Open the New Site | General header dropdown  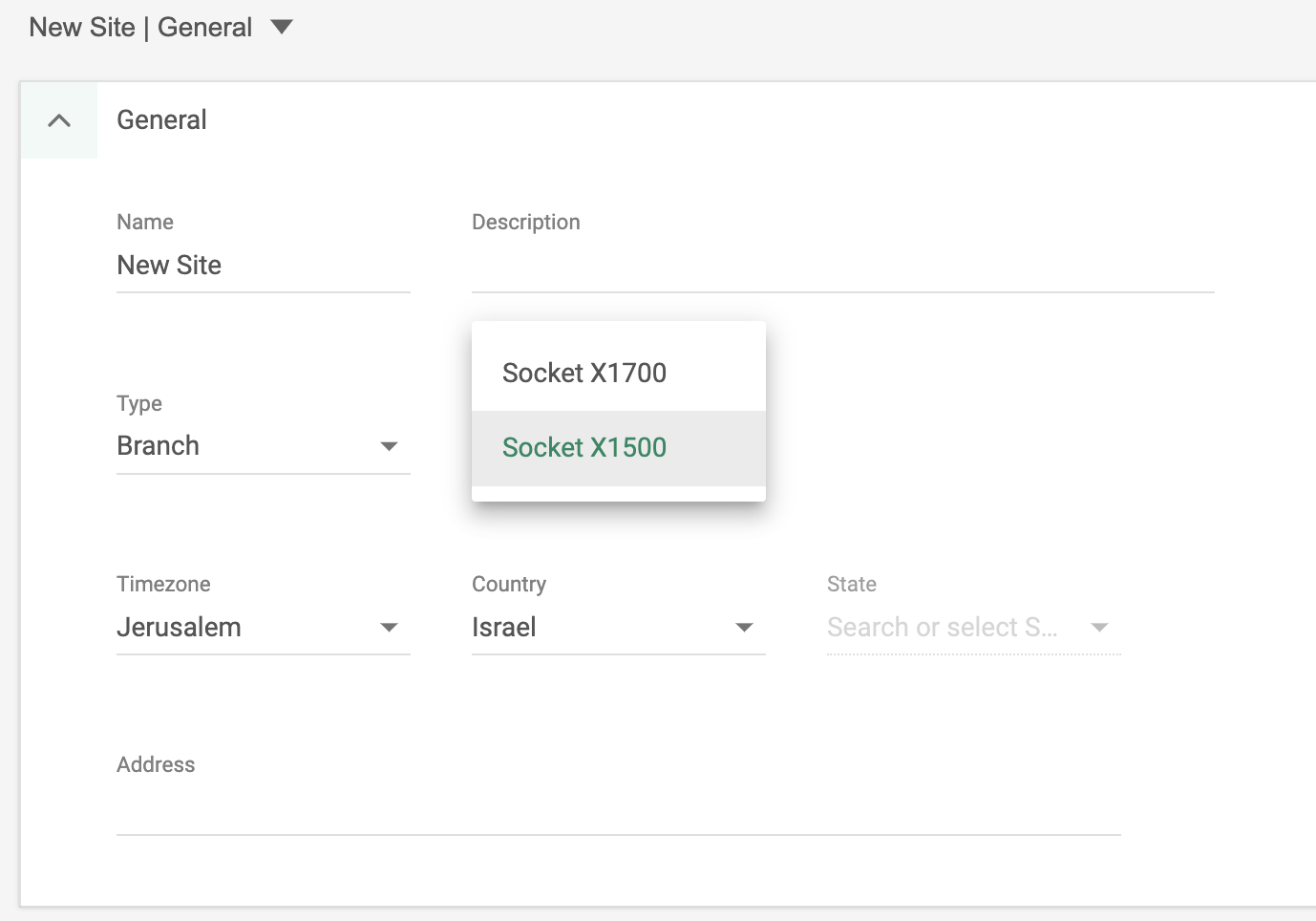[280, 28]
